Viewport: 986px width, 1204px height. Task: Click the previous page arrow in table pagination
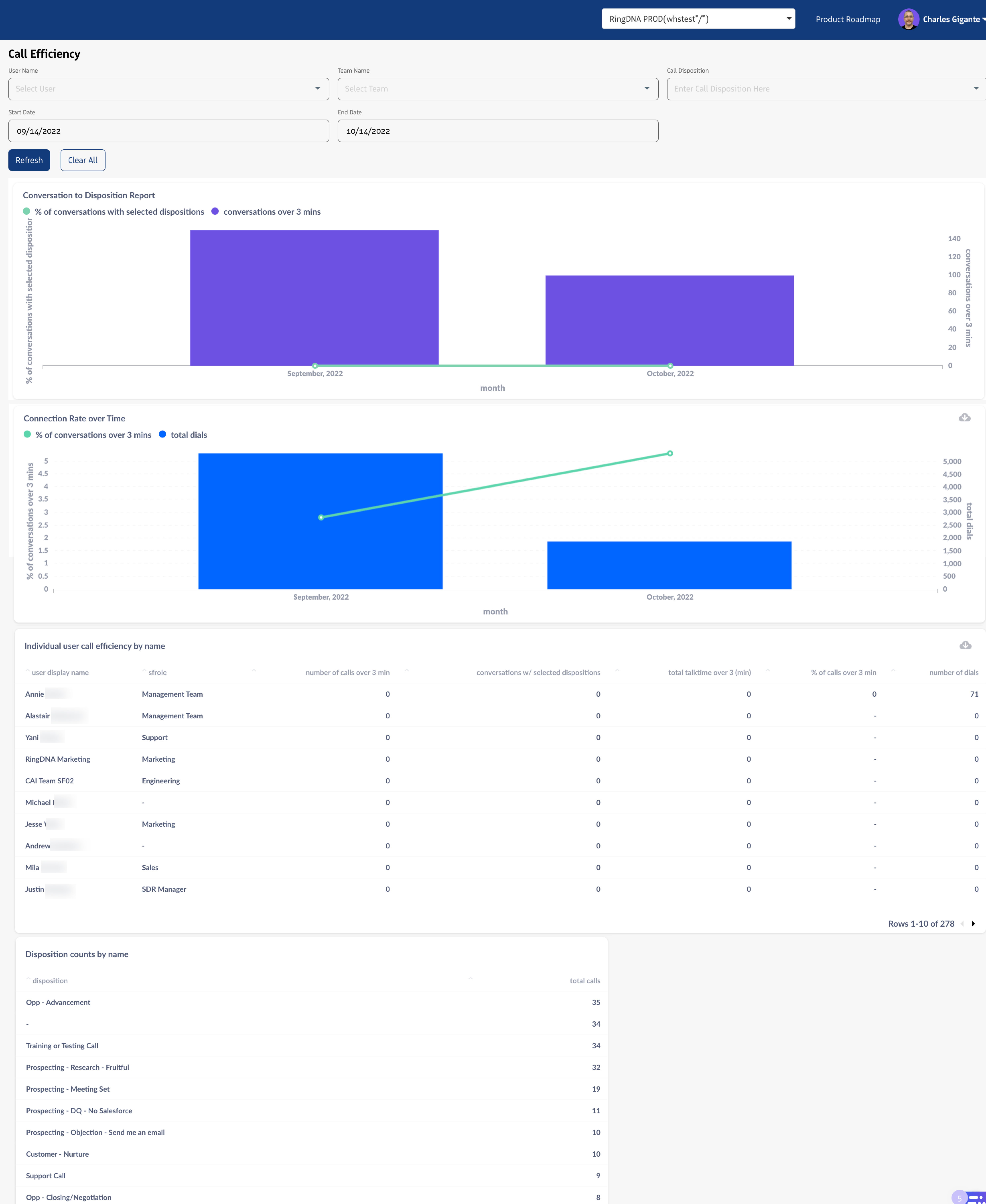962,924
